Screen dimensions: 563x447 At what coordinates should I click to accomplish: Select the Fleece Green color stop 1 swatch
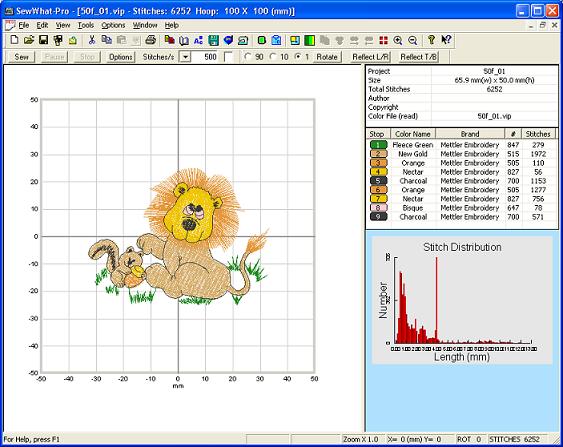click(378, 145)
